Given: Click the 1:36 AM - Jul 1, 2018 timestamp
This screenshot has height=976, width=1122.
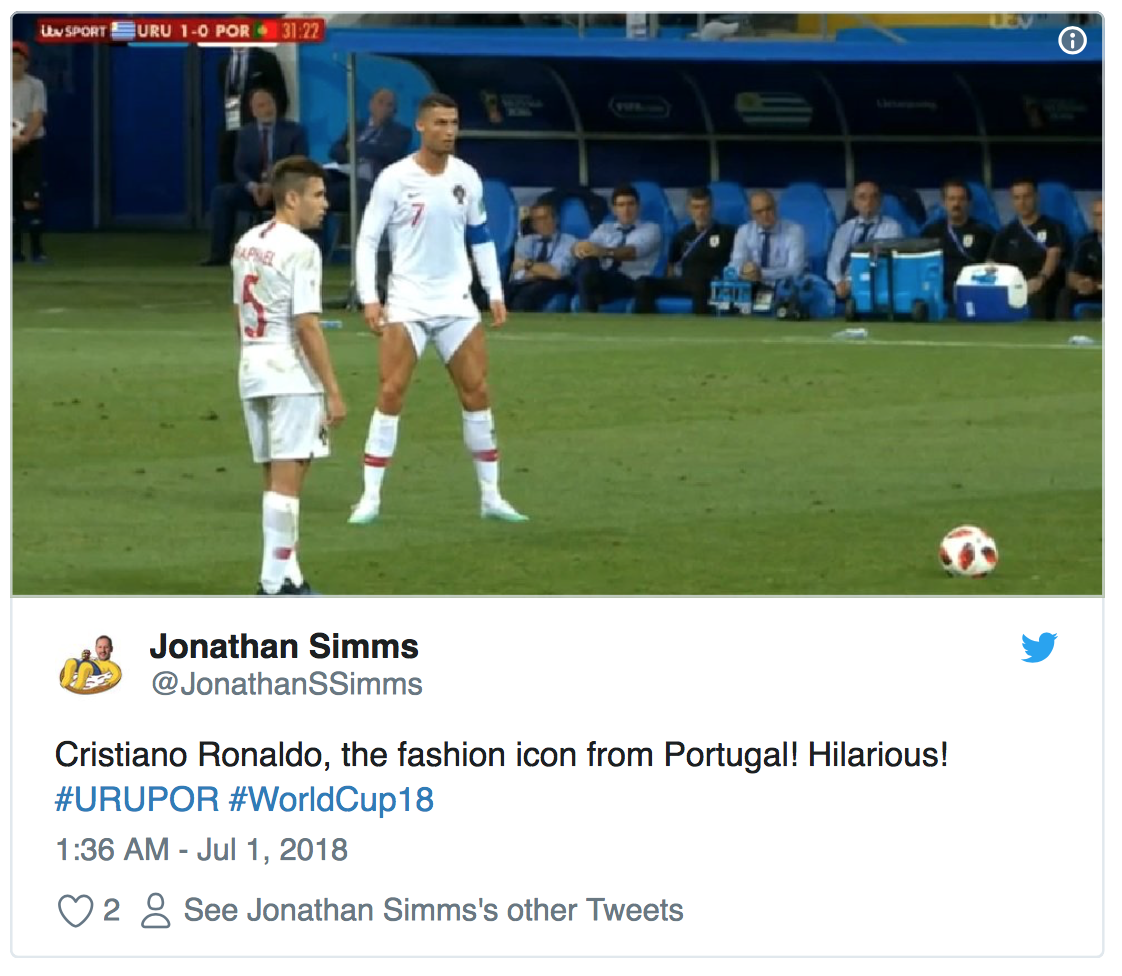Looking at the screenshot, I should pos(201,850).
